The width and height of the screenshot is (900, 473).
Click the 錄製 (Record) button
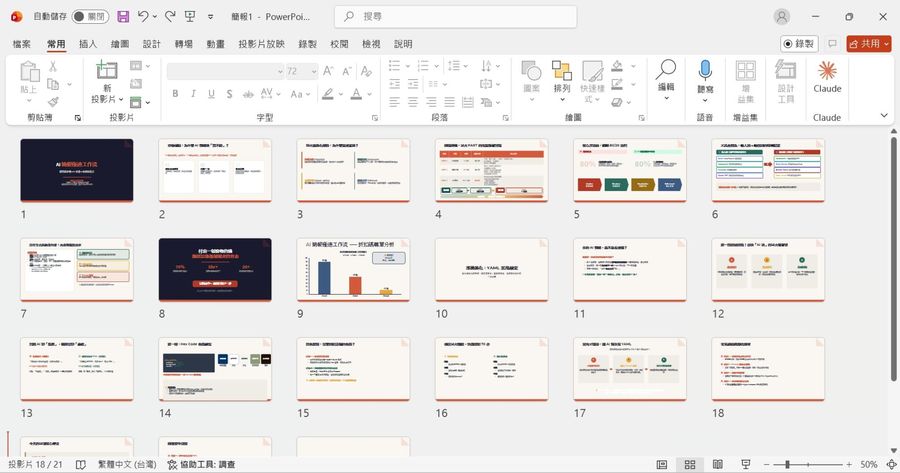pos(799,44)
